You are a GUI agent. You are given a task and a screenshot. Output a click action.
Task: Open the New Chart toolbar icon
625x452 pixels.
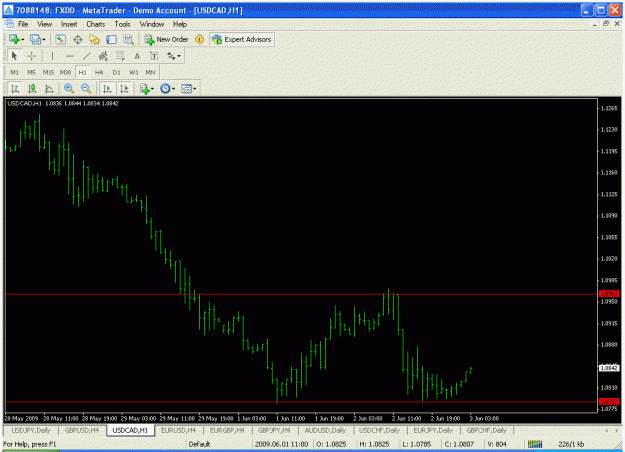(14, 39)
